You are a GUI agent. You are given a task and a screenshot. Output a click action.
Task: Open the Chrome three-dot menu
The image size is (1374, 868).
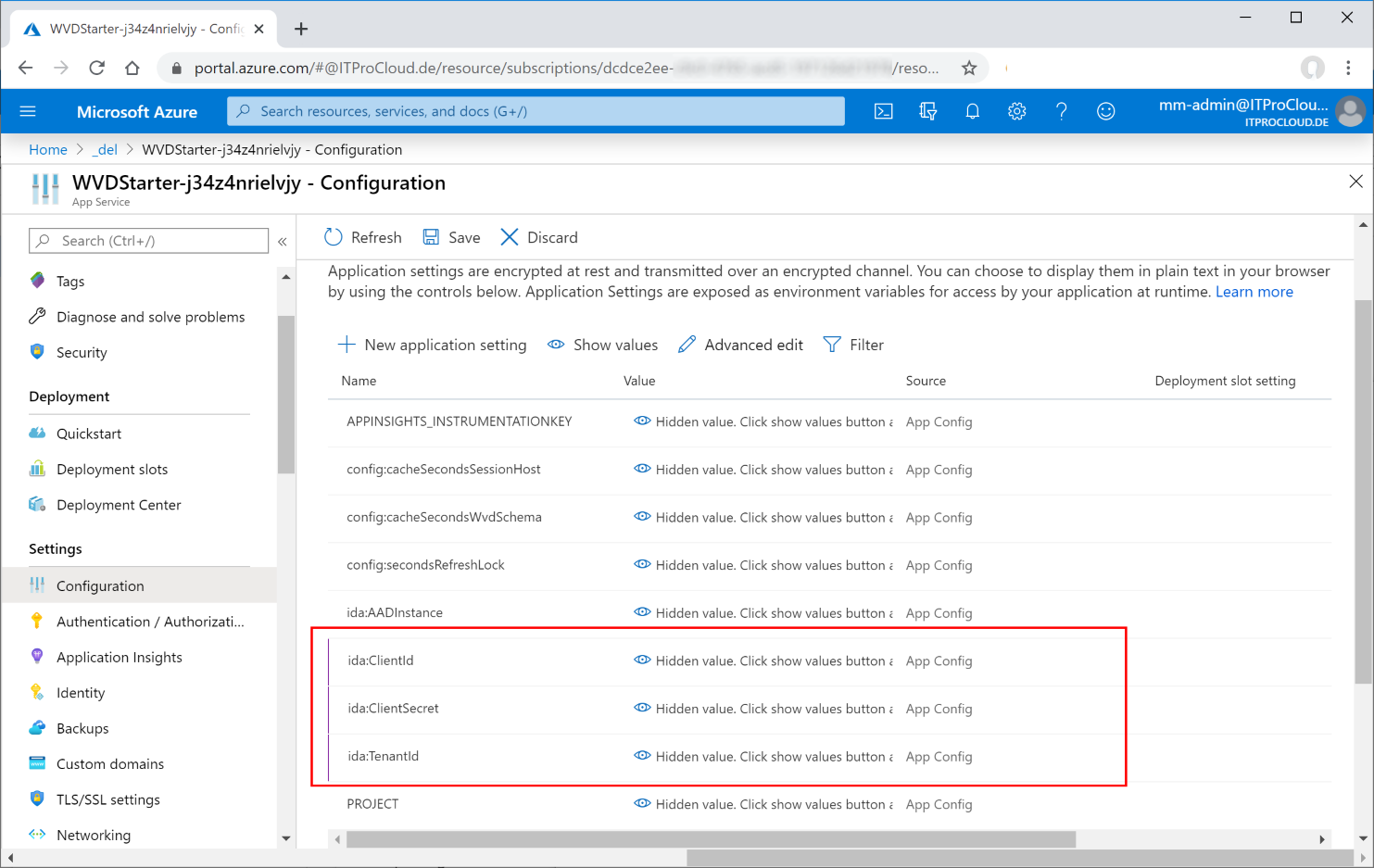tap(1348, 68)
